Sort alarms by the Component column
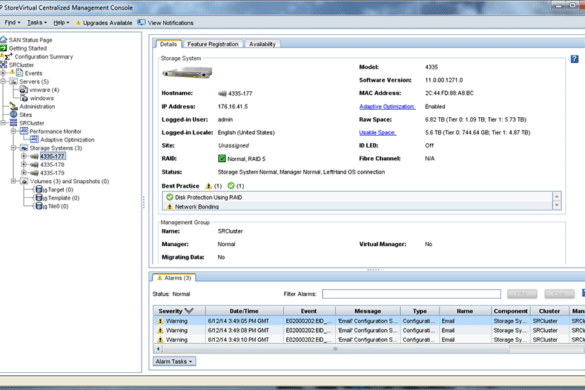 [510, 311]
